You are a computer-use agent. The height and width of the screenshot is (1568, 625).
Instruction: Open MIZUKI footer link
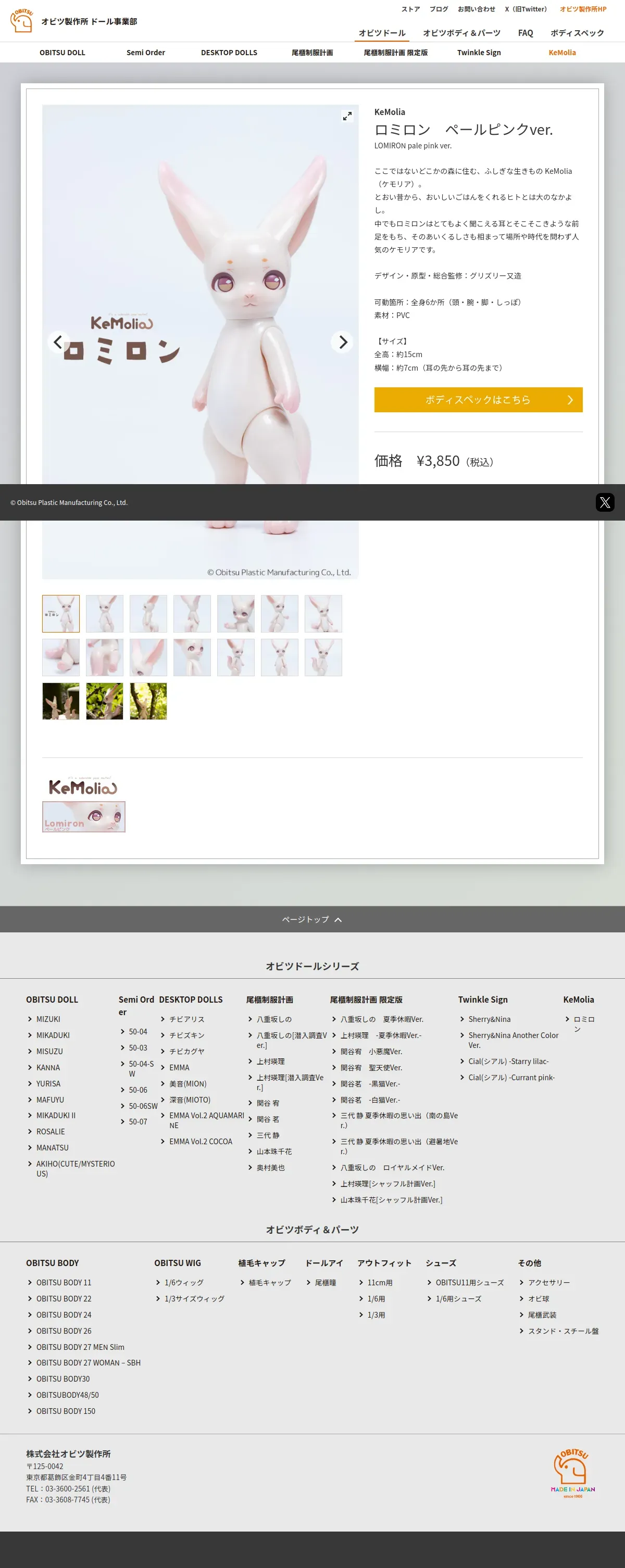(x=48, y=1019)
